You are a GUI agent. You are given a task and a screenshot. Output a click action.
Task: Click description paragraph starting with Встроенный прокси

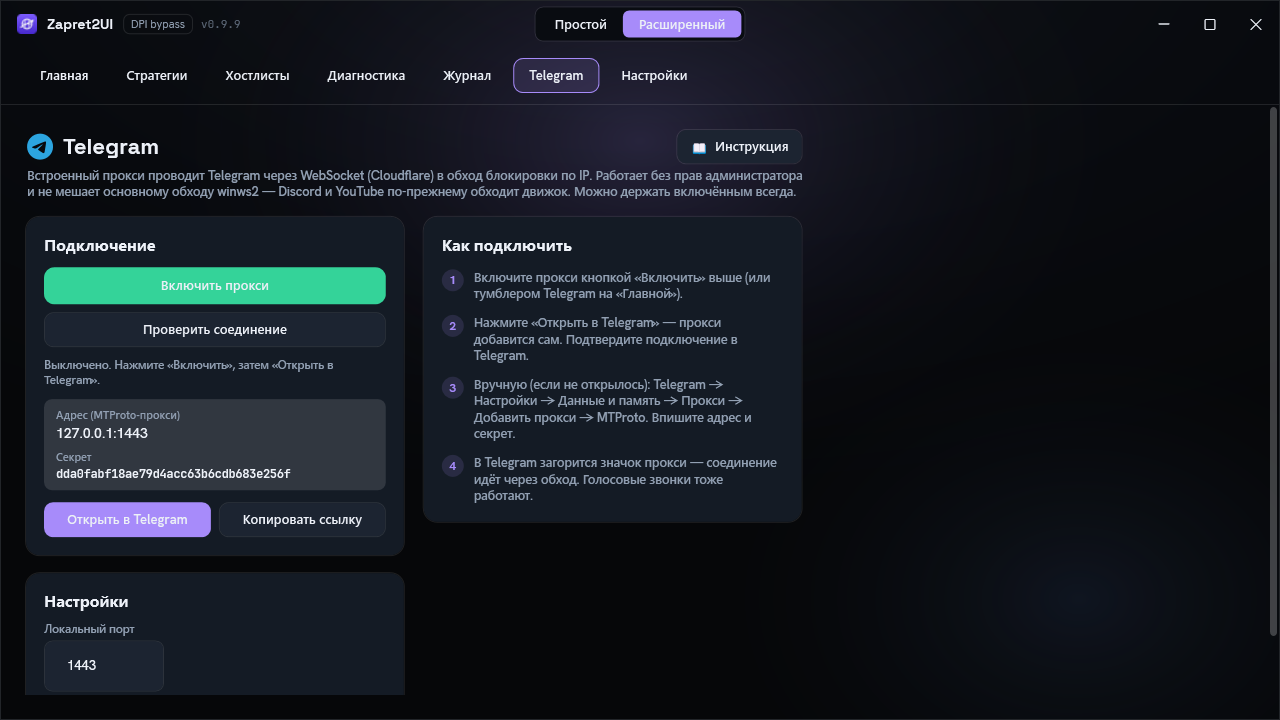(415, 183)
